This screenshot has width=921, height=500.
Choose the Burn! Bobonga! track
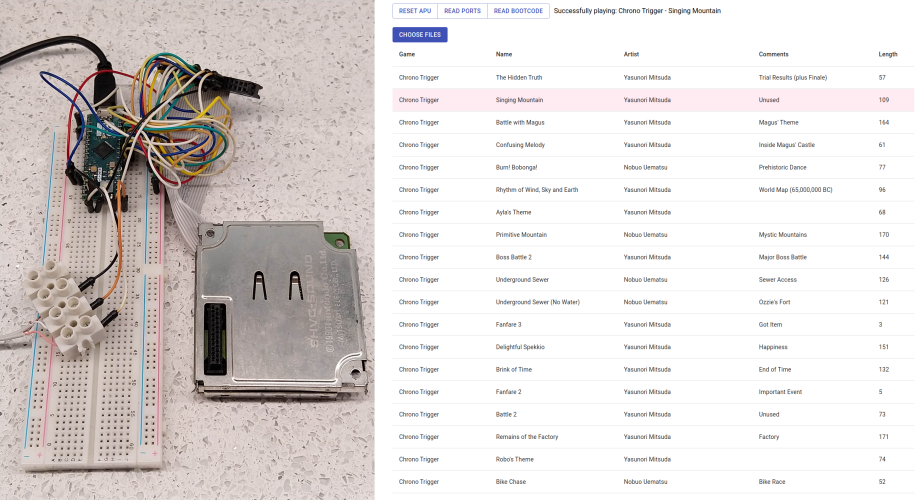517,167
